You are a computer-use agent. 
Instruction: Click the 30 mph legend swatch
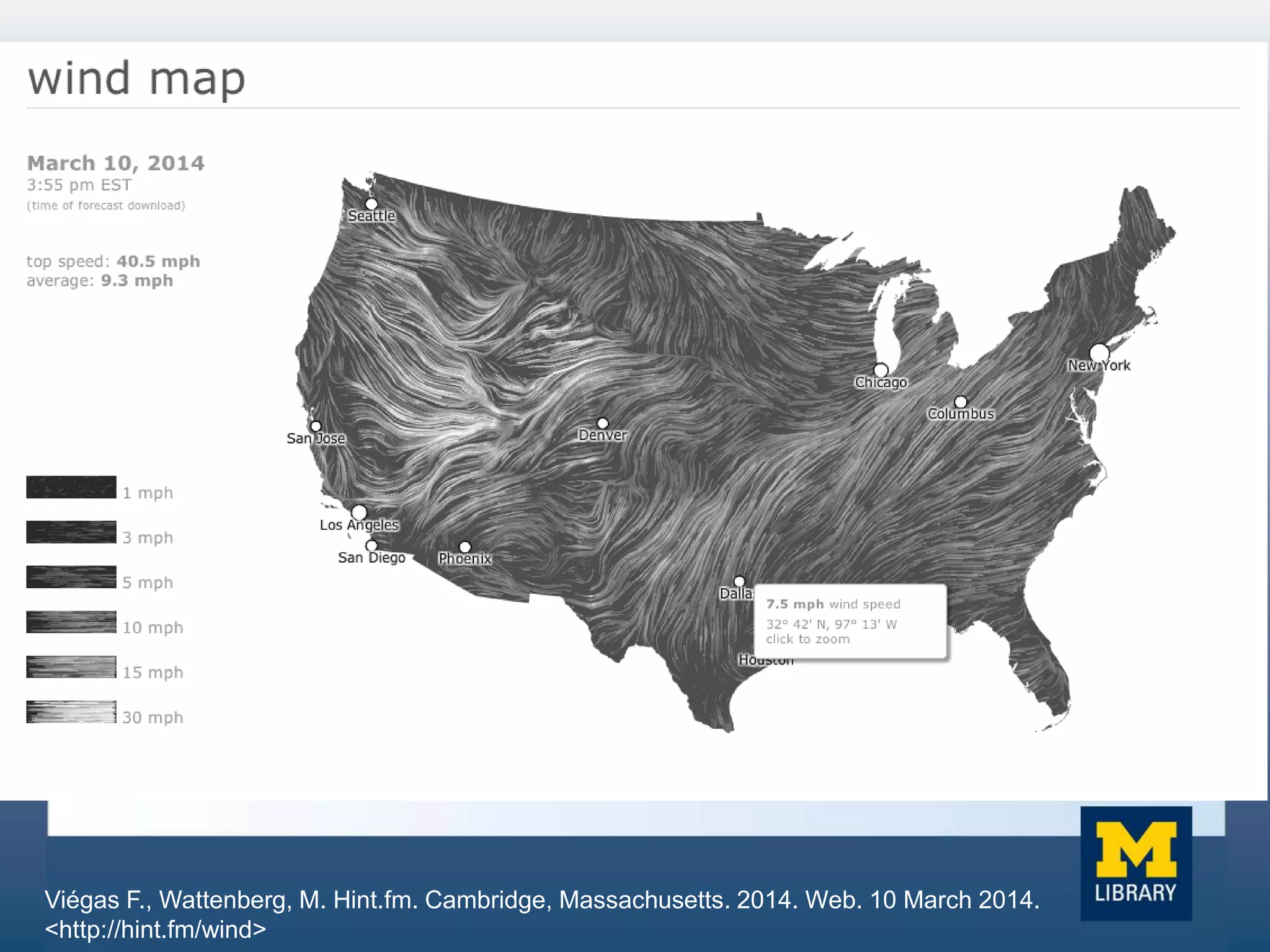[71, 712]
